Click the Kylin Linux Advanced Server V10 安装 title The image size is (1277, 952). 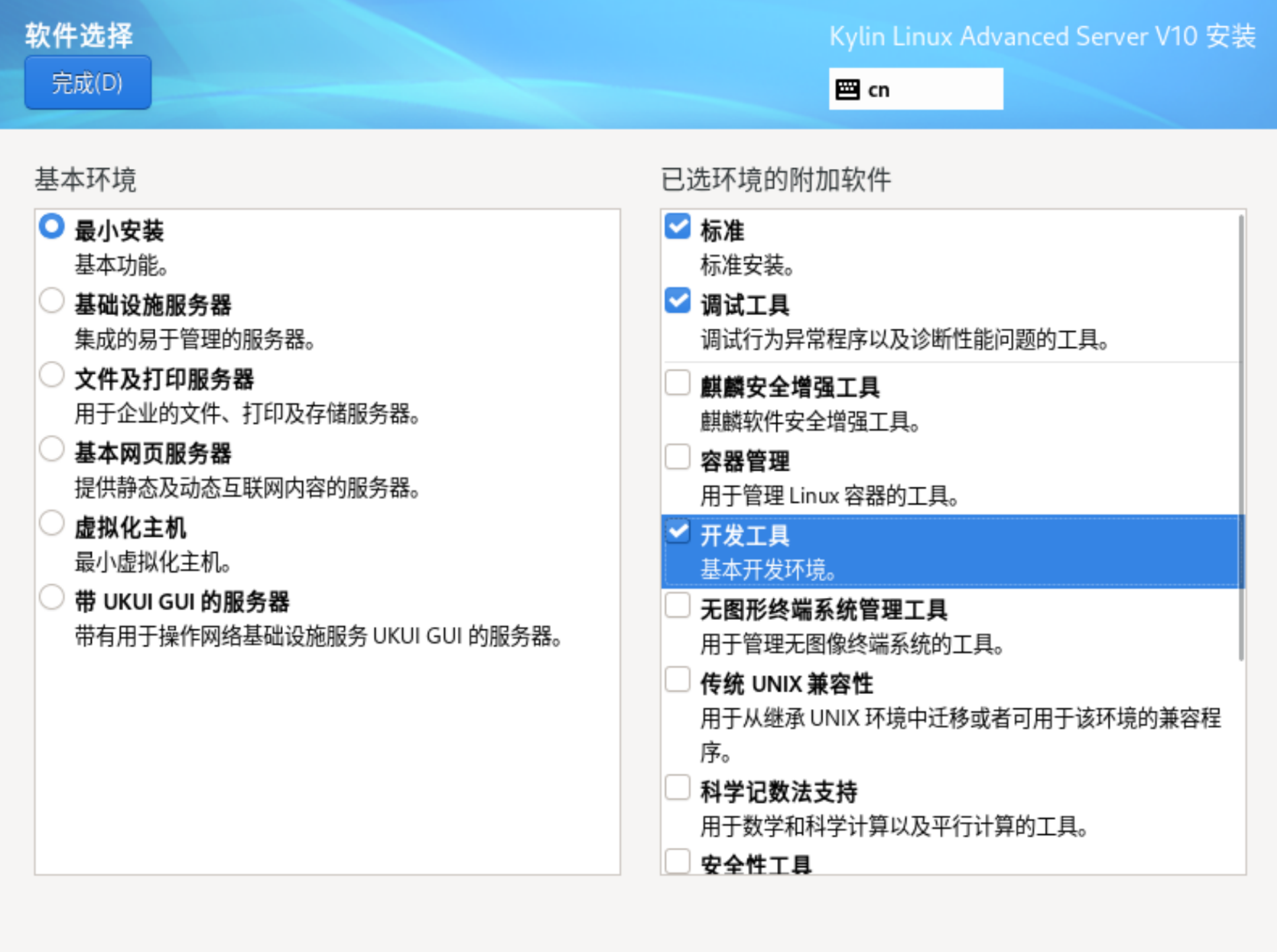(x=1042, y=36)
